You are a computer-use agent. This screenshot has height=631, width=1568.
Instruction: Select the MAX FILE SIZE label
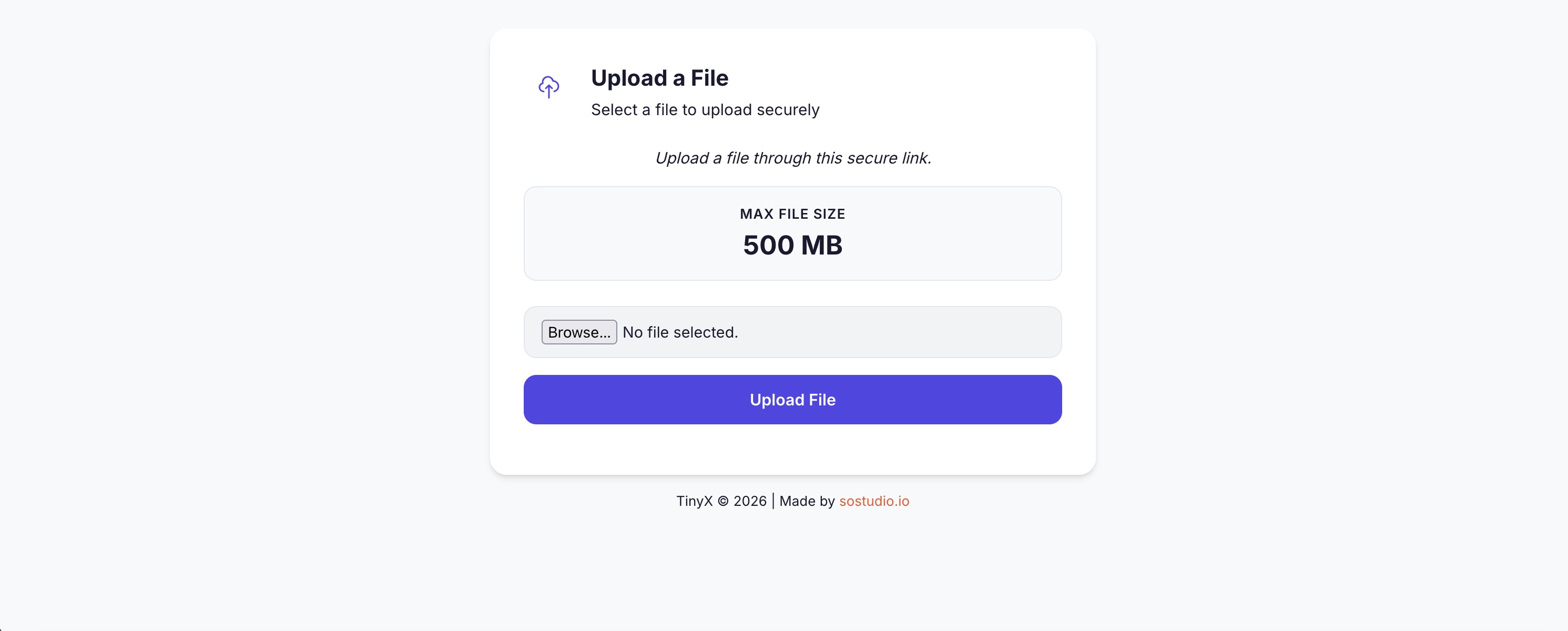click(x=792, y=213)
